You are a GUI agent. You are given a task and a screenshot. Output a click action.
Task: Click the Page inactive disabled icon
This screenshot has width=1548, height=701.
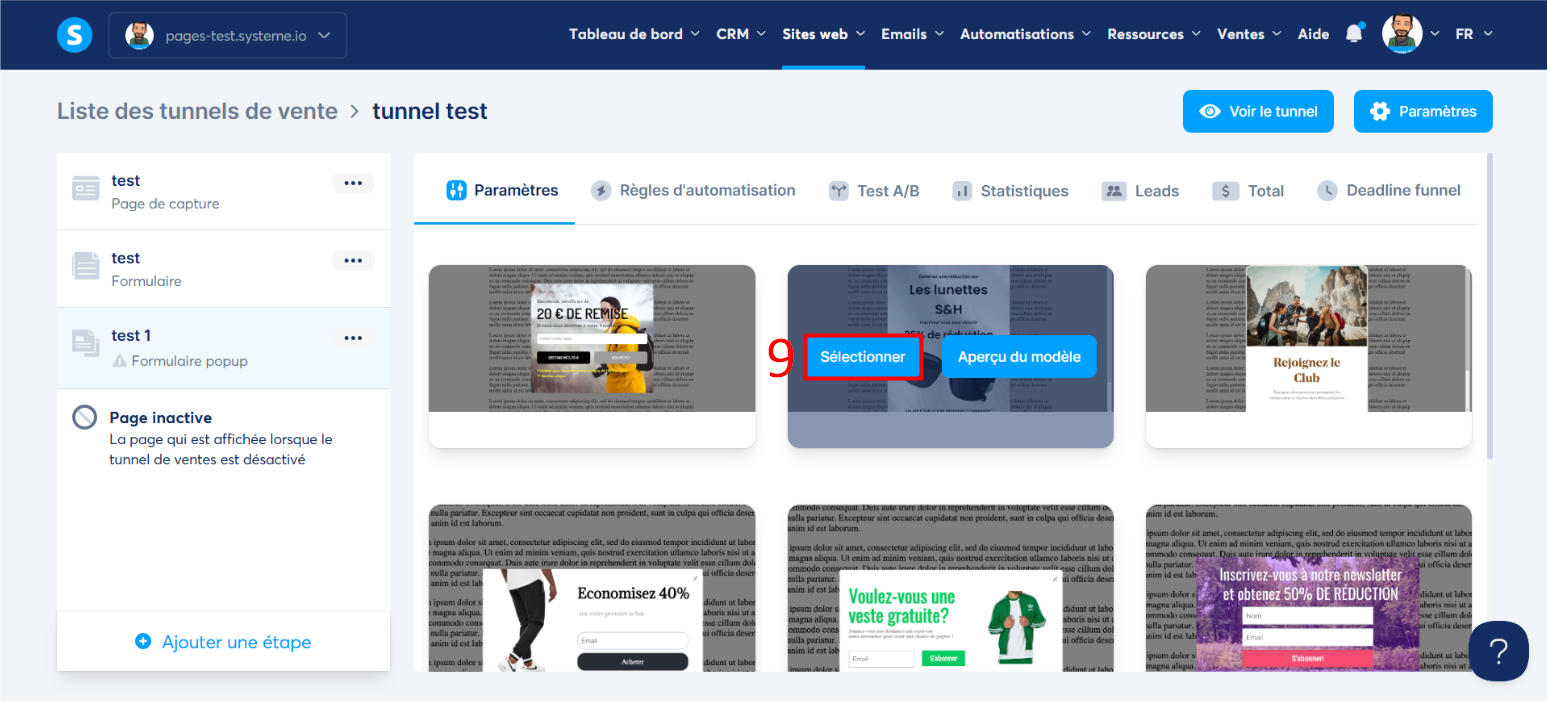pyautogui.click(x=85, y=417)
